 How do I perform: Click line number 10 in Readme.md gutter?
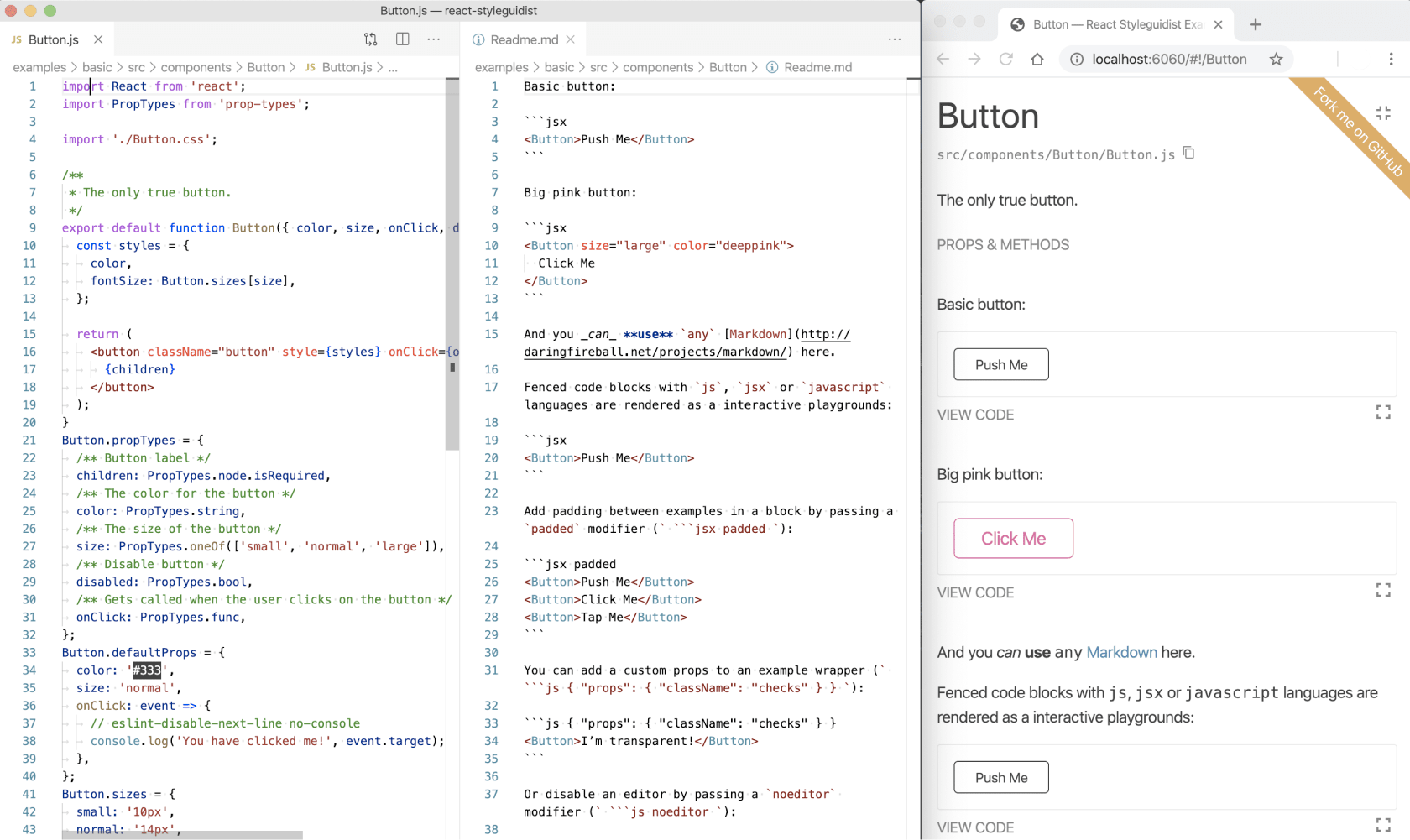(491, 245)
